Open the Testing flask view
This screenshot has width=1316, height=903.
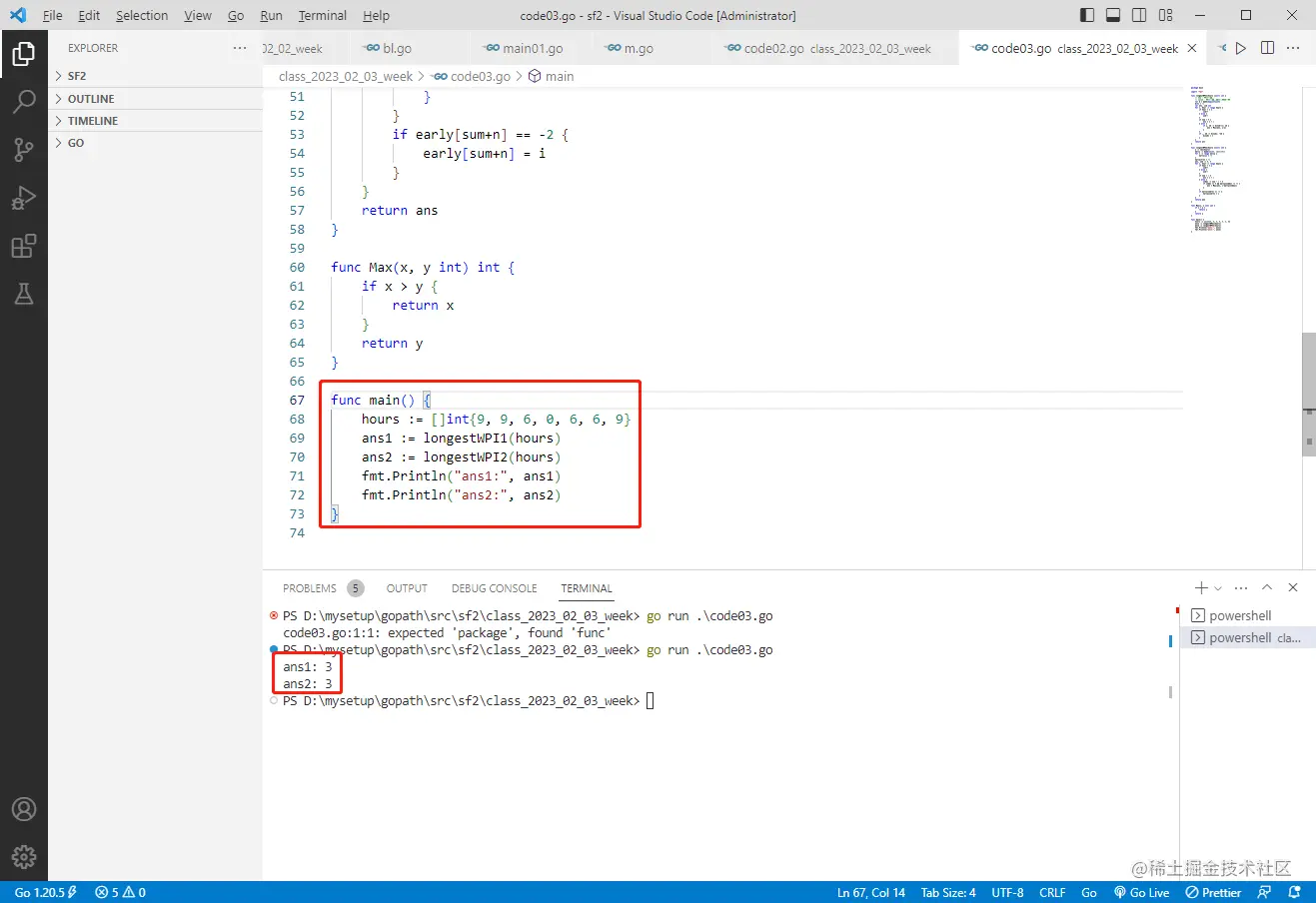click(x=24, y=294)
